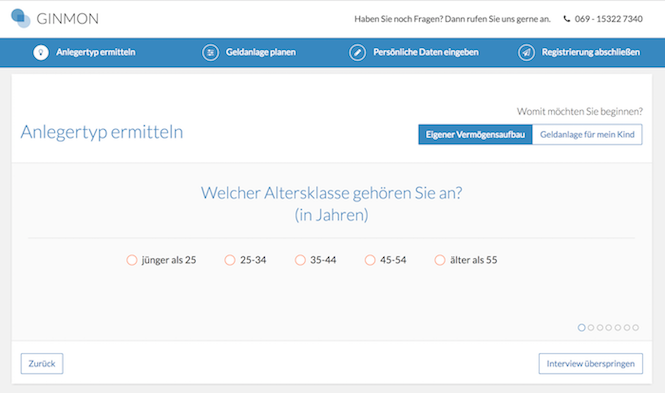Select the 'älter als 55' option
This screenshot has height=393, width=665.
[x=440, y=260]
